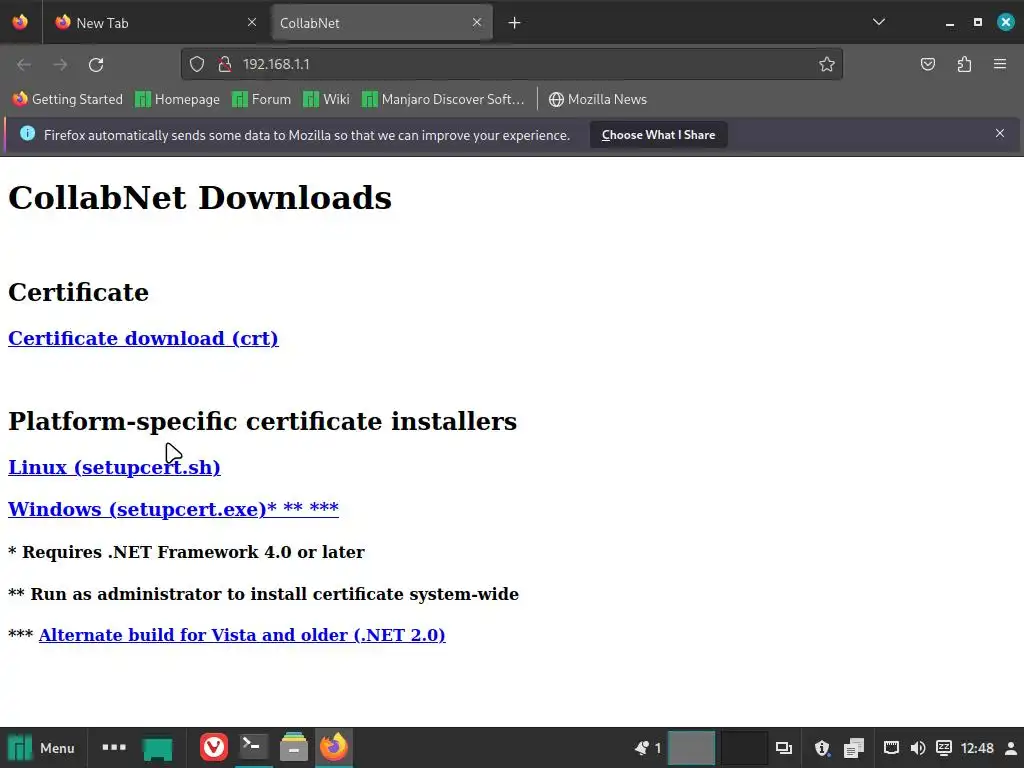Launch Vivaldi browser from taskbar

coord(214,747)
